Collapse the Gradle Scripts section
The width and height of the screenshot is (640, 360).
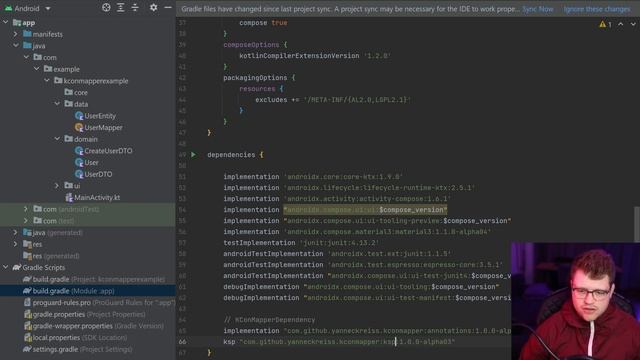pyautogui.click(x=6, y=267)
